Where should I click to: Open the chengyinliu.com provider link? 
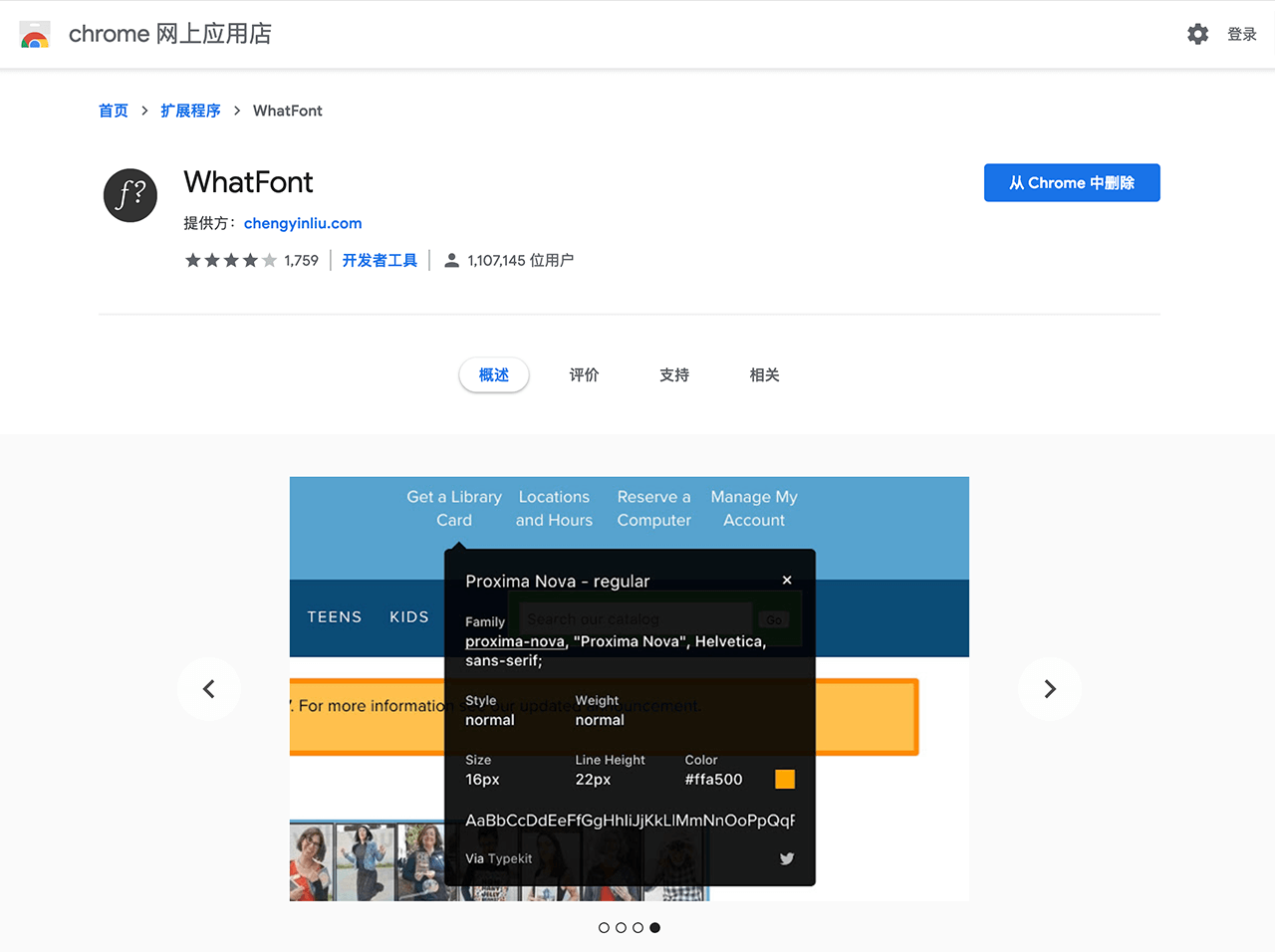[x=303, y=224]
